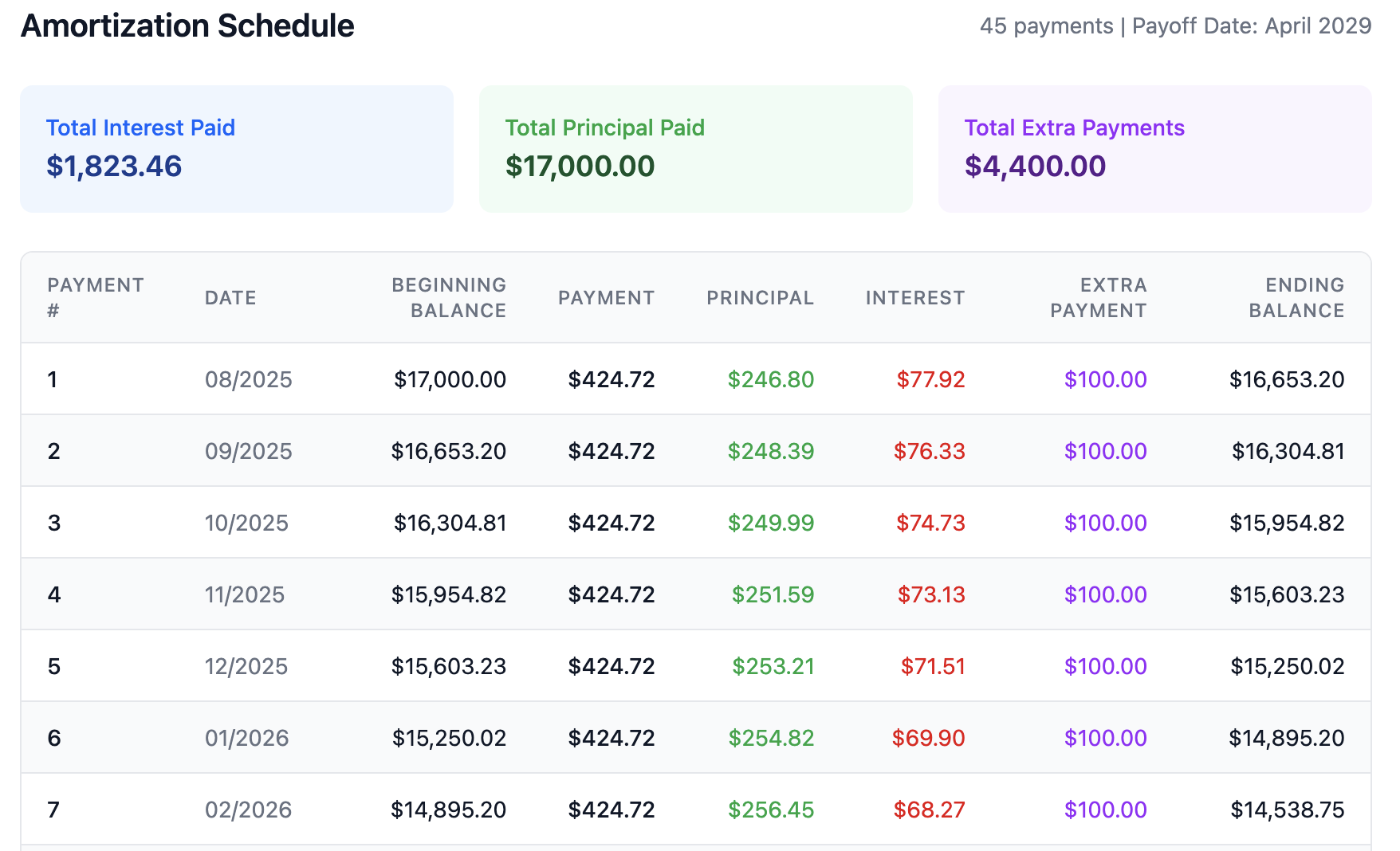Image resolution: width=1400 pixels, height=851 pixels.
Task: Click the $246.80 principal value
Action: [x=770, y=379]
